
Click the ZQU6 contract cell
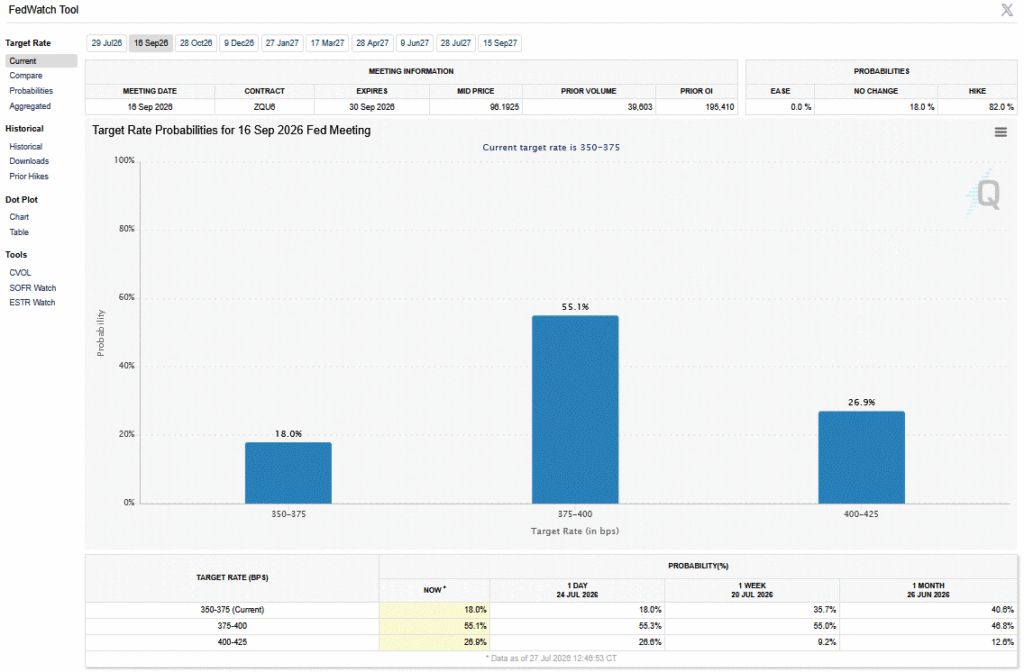[264, 106]
